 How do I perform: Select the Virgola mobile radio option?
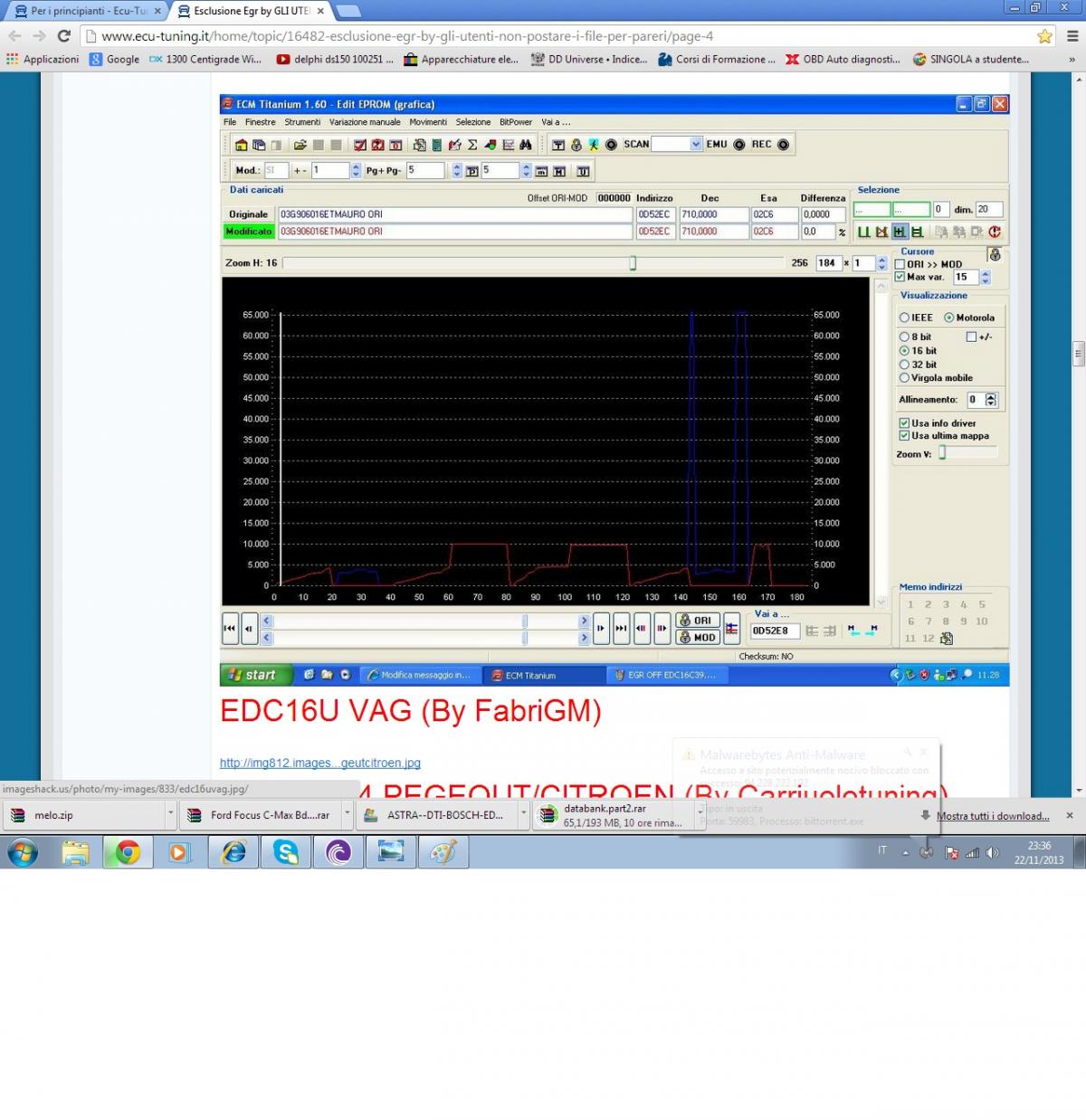point(904,378)
